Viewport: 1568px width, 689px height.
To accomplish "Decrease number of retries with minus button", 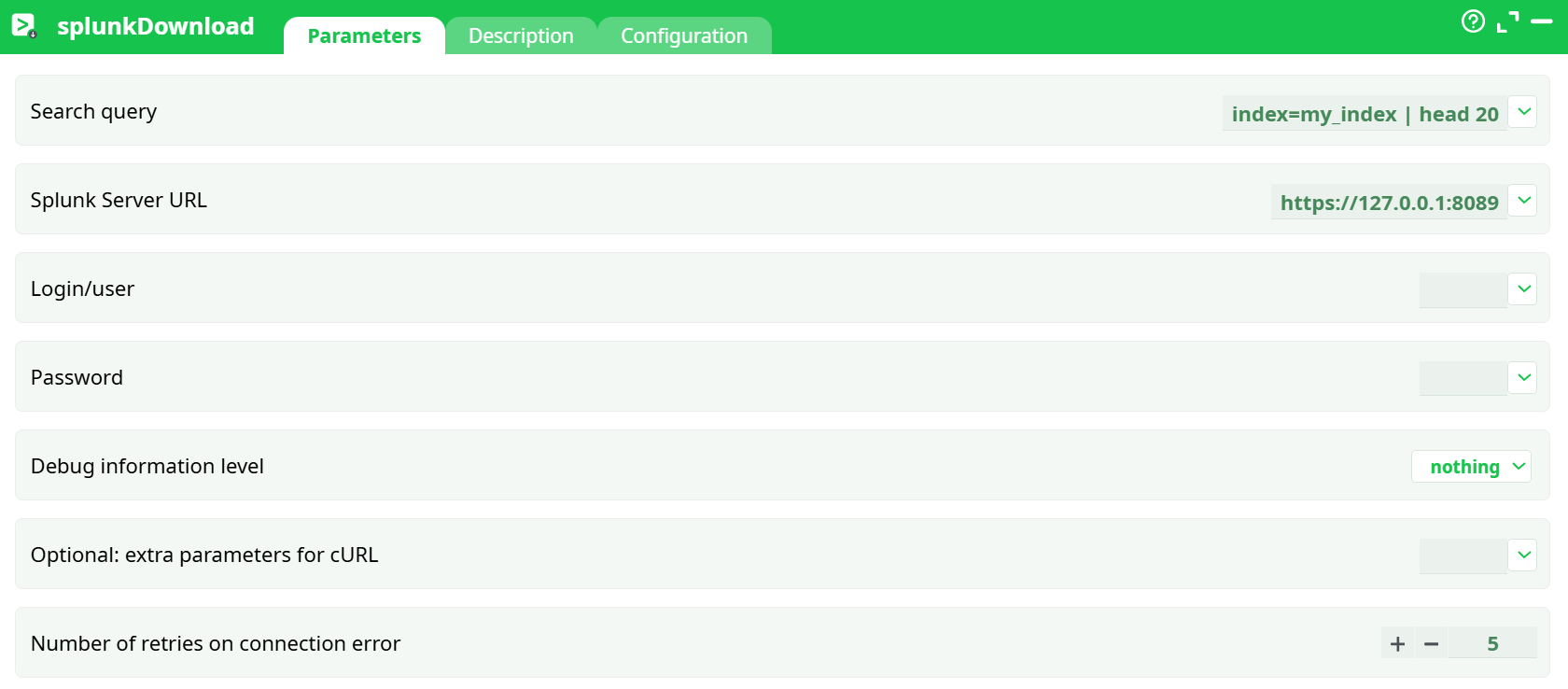I will pos(1431,643).
